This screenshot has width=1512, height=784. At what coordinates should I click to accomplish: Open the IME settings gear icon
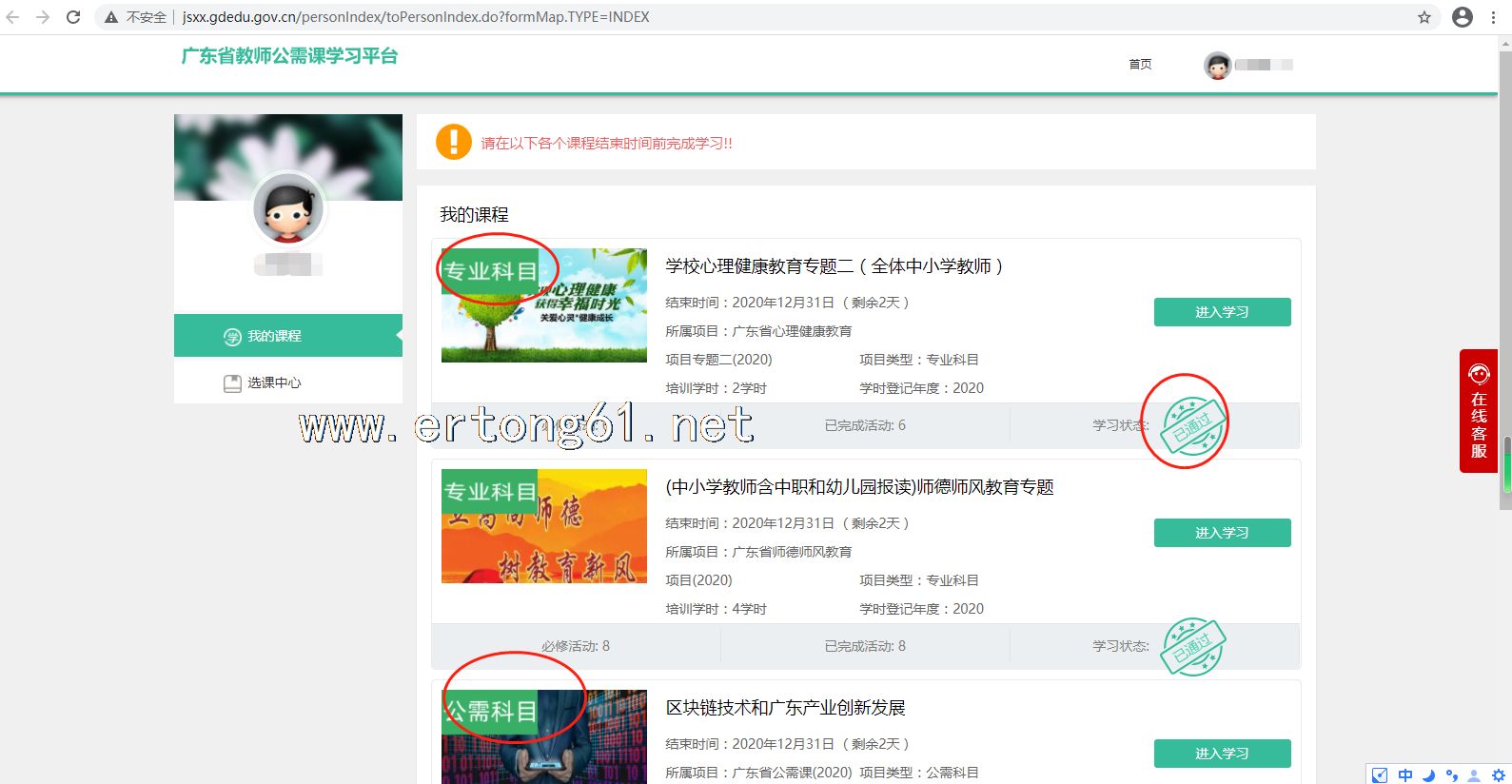point(1499,775)
